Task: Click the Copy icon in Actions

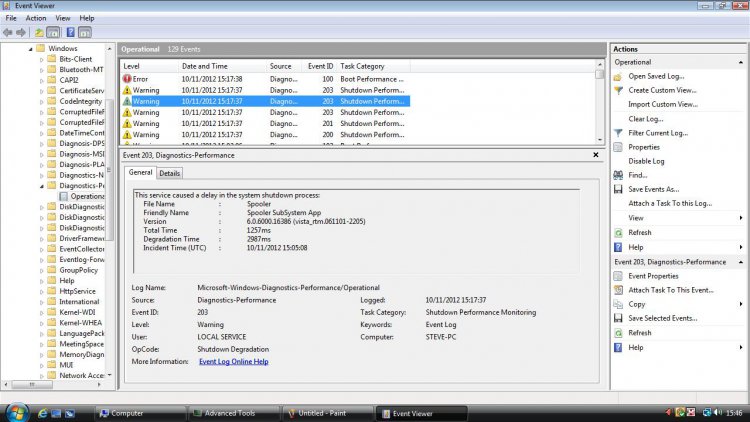Action: (618, 304)
